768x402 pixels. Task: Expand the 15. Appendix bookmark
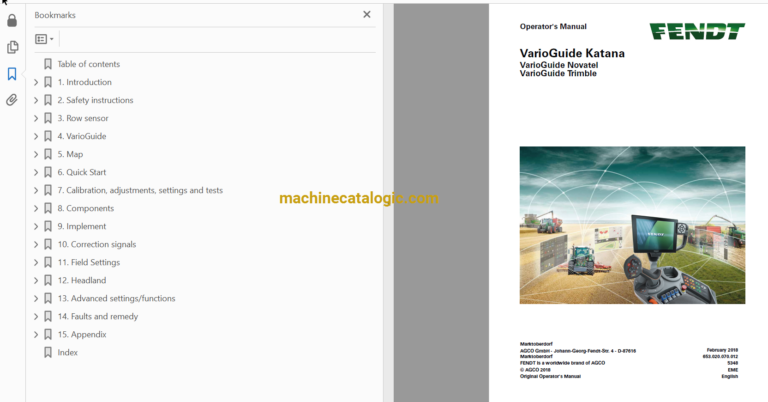tap(36, 334)
